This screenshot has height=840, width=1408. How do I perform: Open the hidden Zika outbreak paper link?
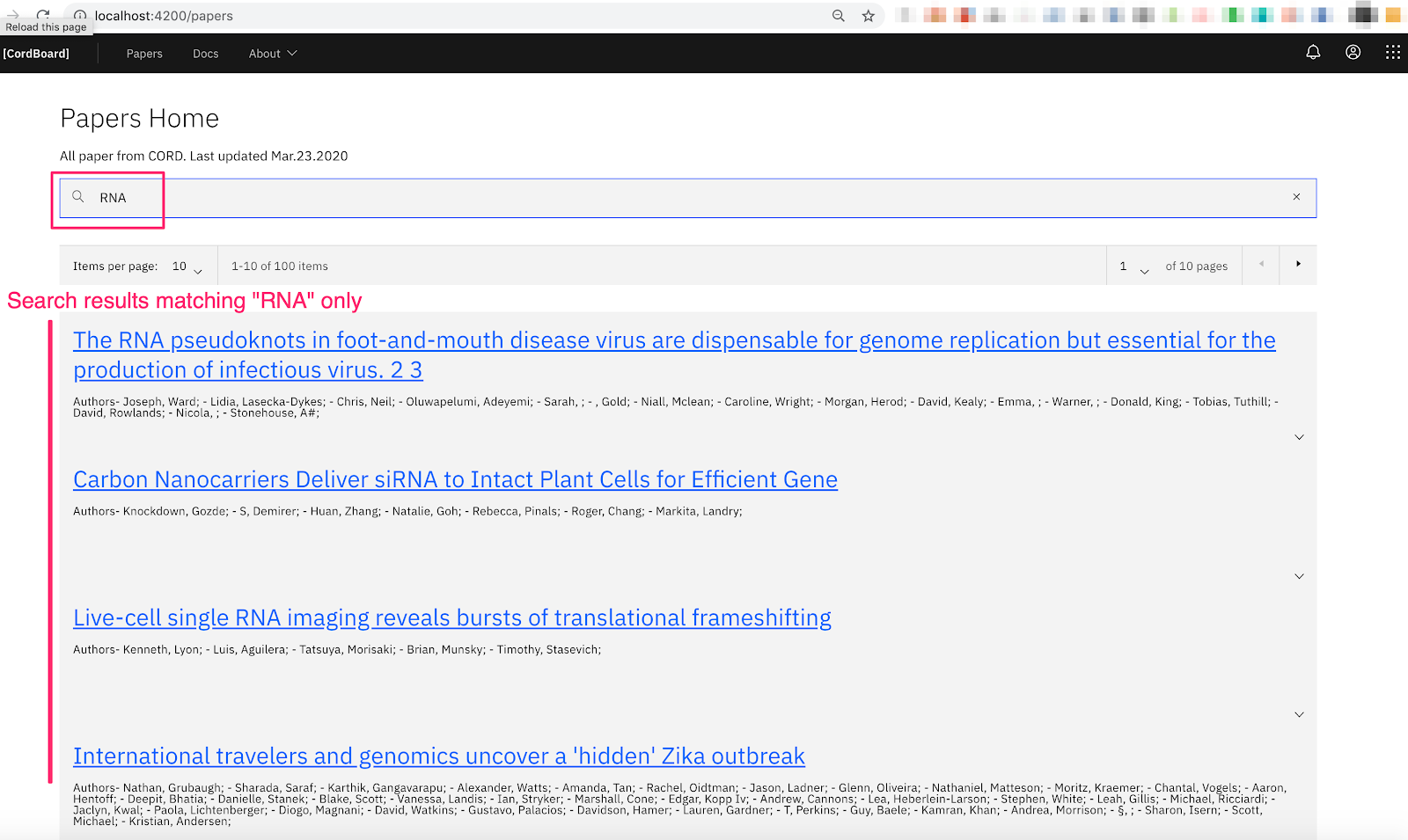tap(439, 756)
